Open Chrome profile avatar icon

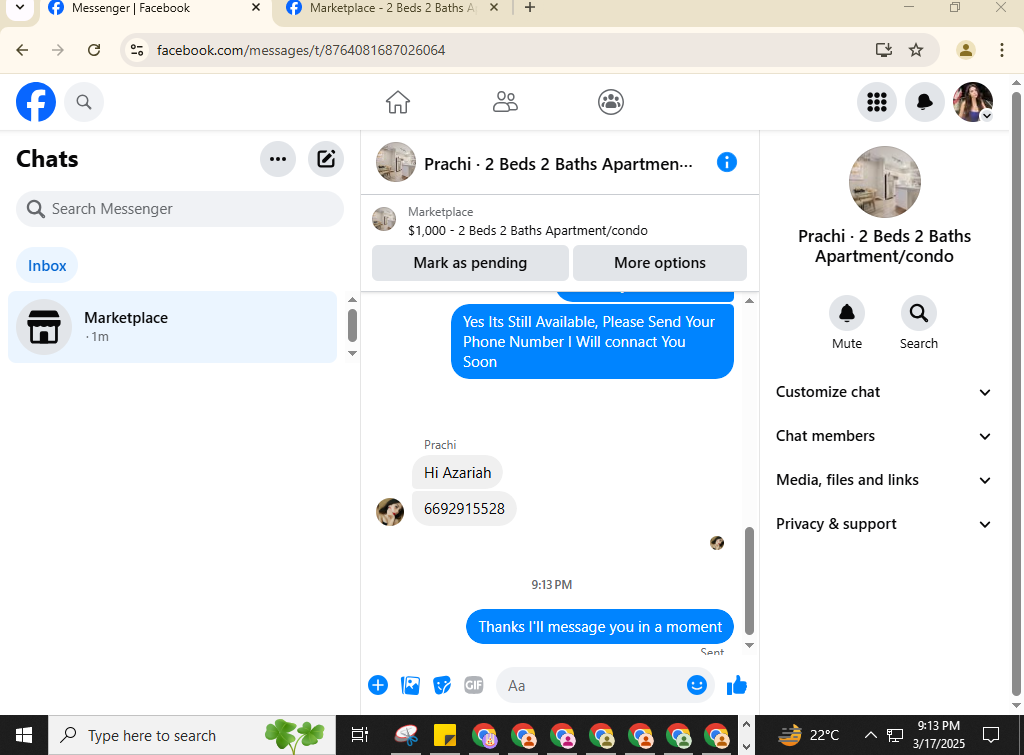click(965, 50)
